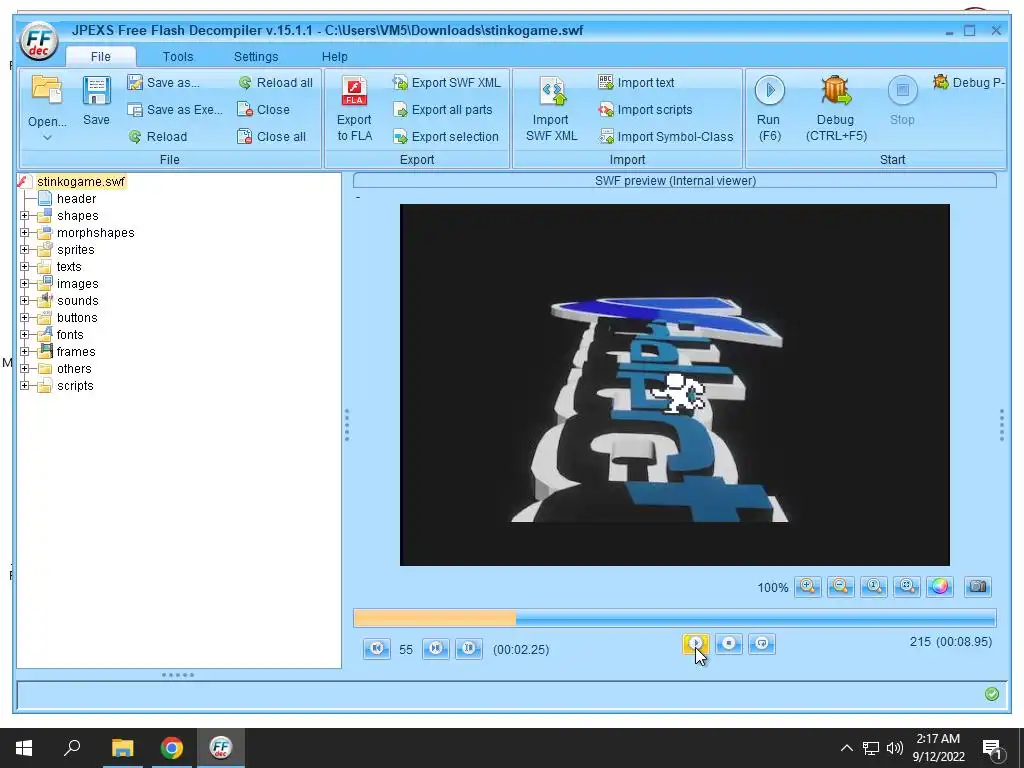
Task: Click Import scripts
Action: (x=645, y=110)
